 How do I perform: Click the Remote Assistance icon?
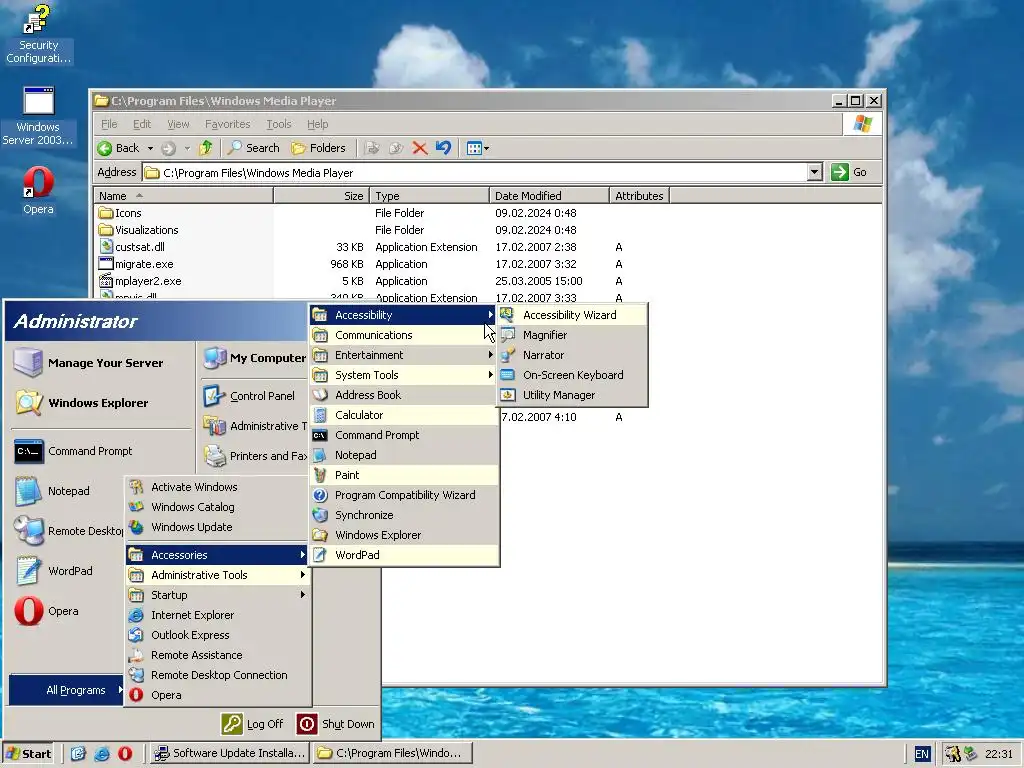136,655
